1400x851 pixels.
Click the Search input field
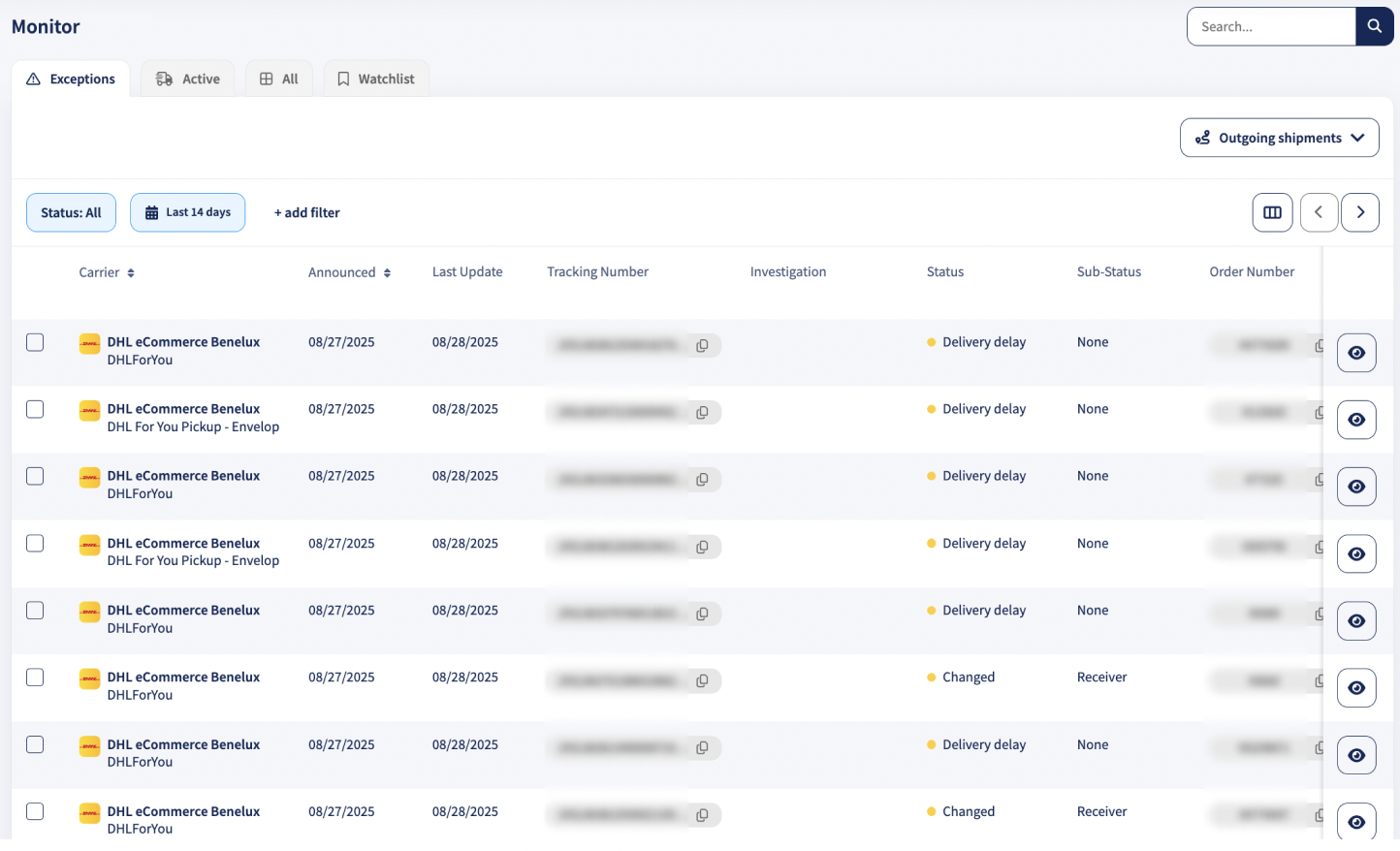pos(1271,26)
